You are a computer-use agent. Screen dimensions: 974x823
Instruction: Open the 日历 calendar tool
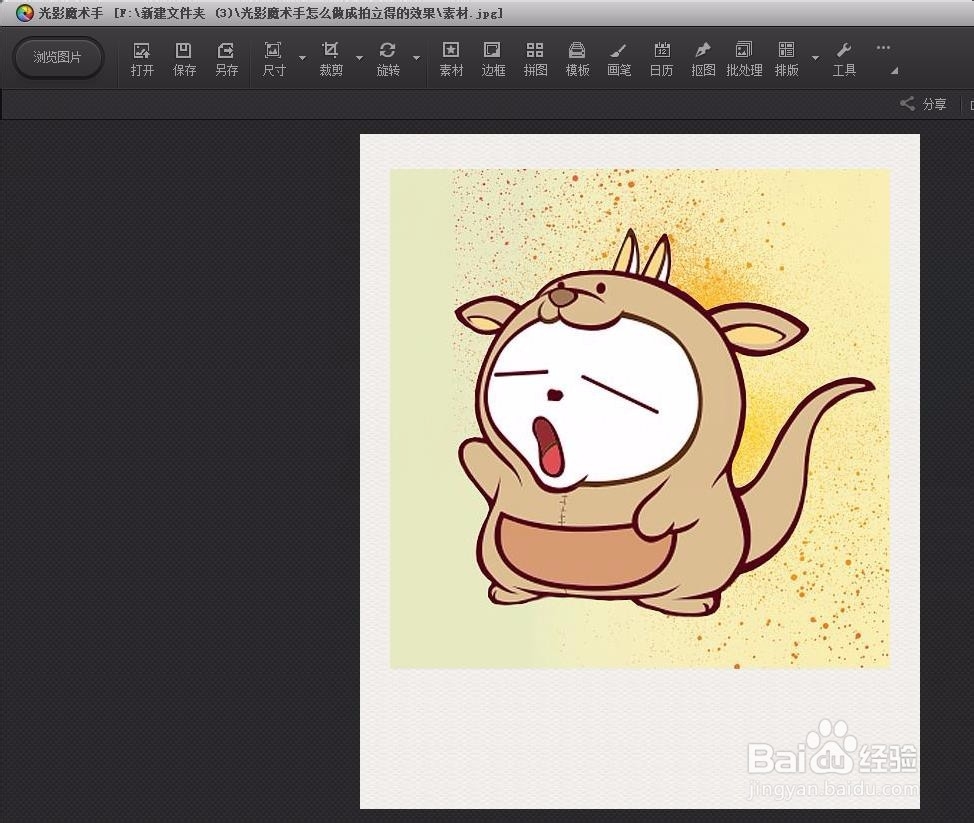[x=662, y=59]
